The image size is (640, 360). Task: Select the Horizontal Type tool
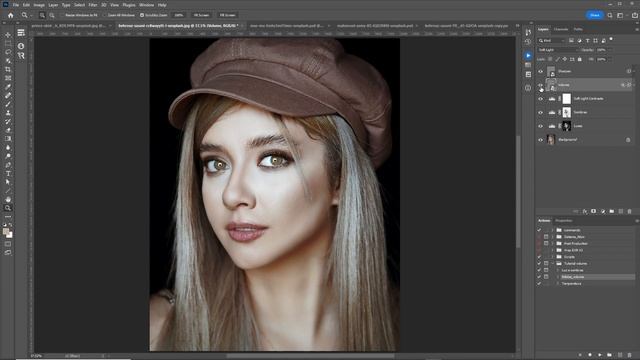pyautogui.click(x=8, y=173)
